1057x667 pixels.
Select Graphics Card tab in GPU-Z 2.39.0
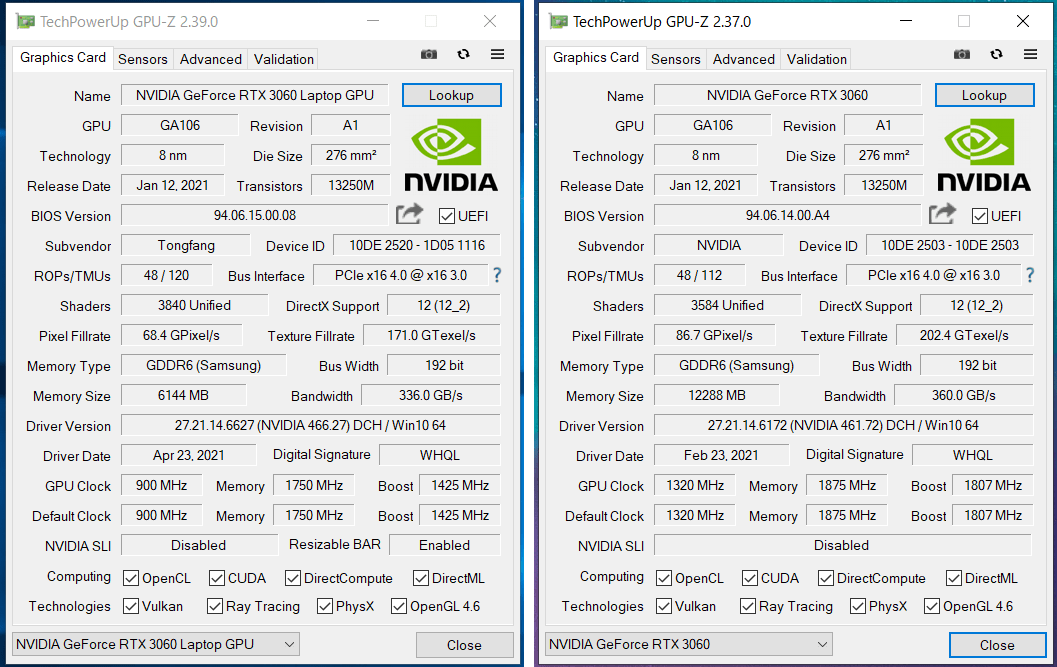point(63,58)
